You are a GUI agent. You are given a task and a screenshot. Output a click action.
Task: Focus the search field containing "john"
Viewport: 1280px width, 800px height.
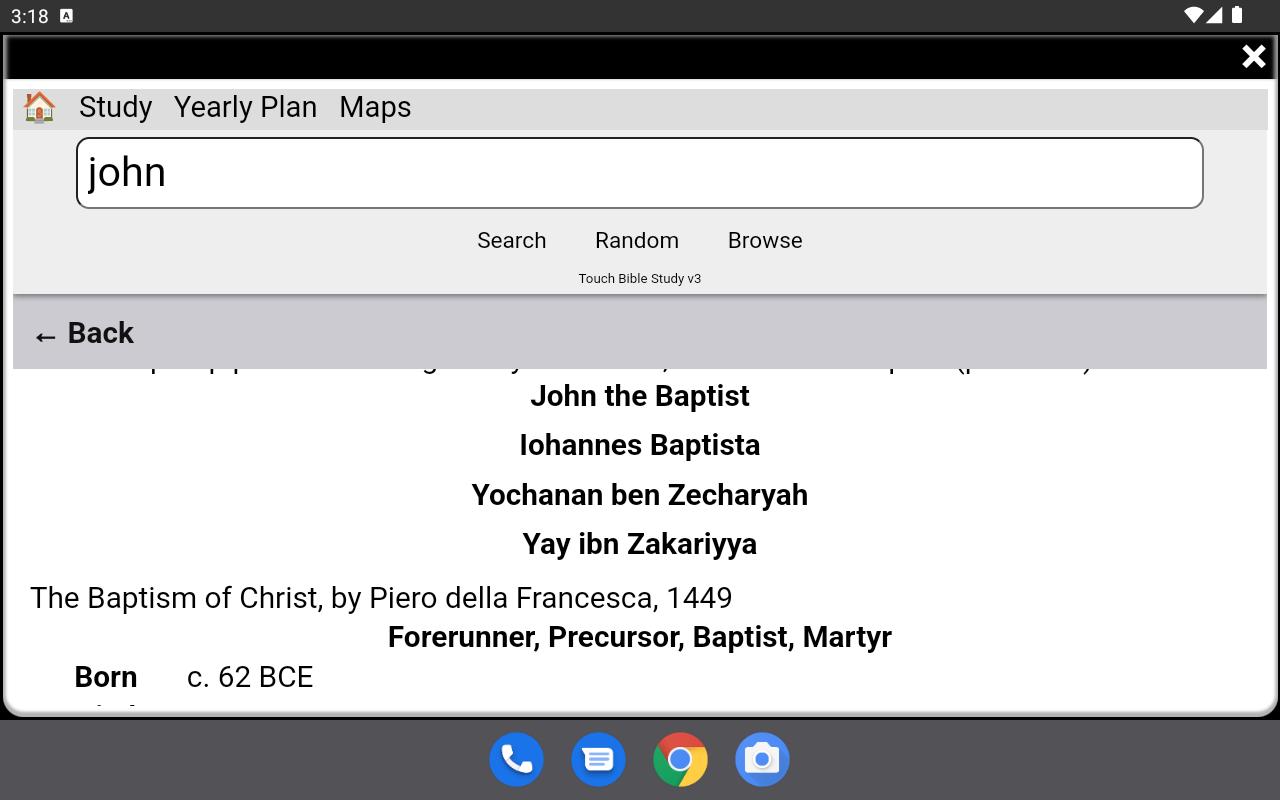640,173
